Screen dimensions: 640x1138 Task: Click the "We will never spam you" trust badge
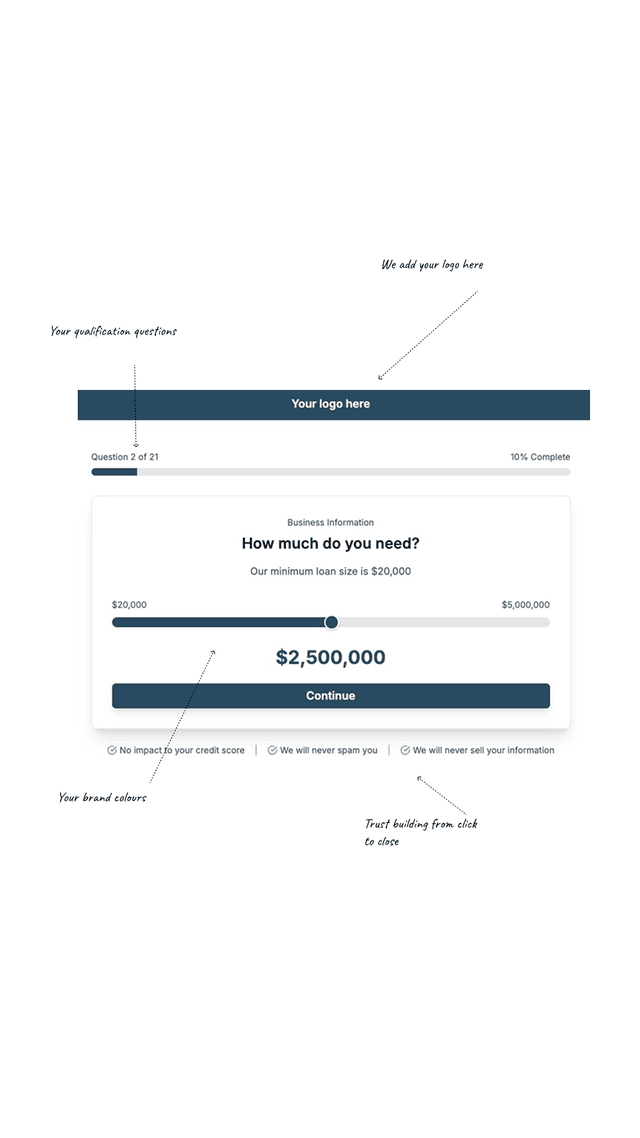[330, 750]
